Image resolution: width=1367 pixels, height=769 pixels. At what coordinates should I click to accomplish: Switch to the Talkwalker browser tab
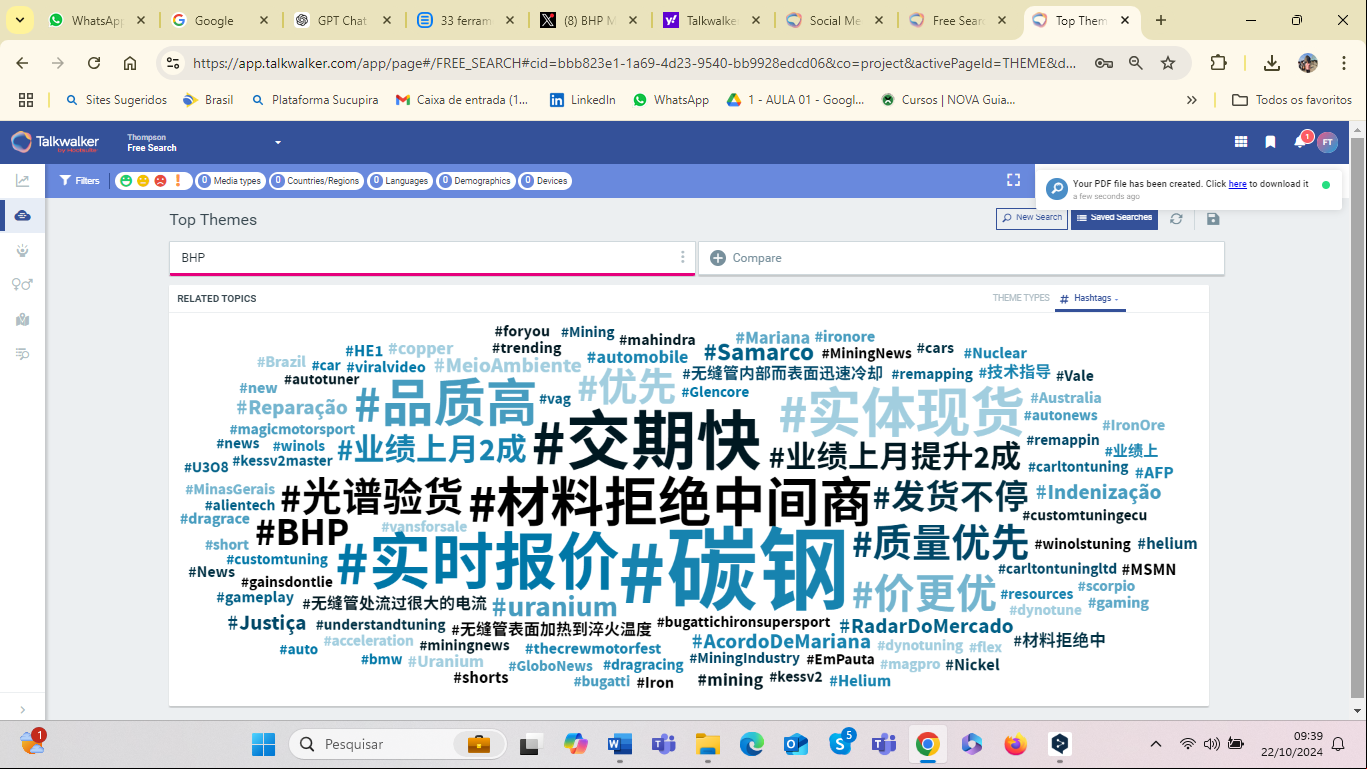(712, 20)
